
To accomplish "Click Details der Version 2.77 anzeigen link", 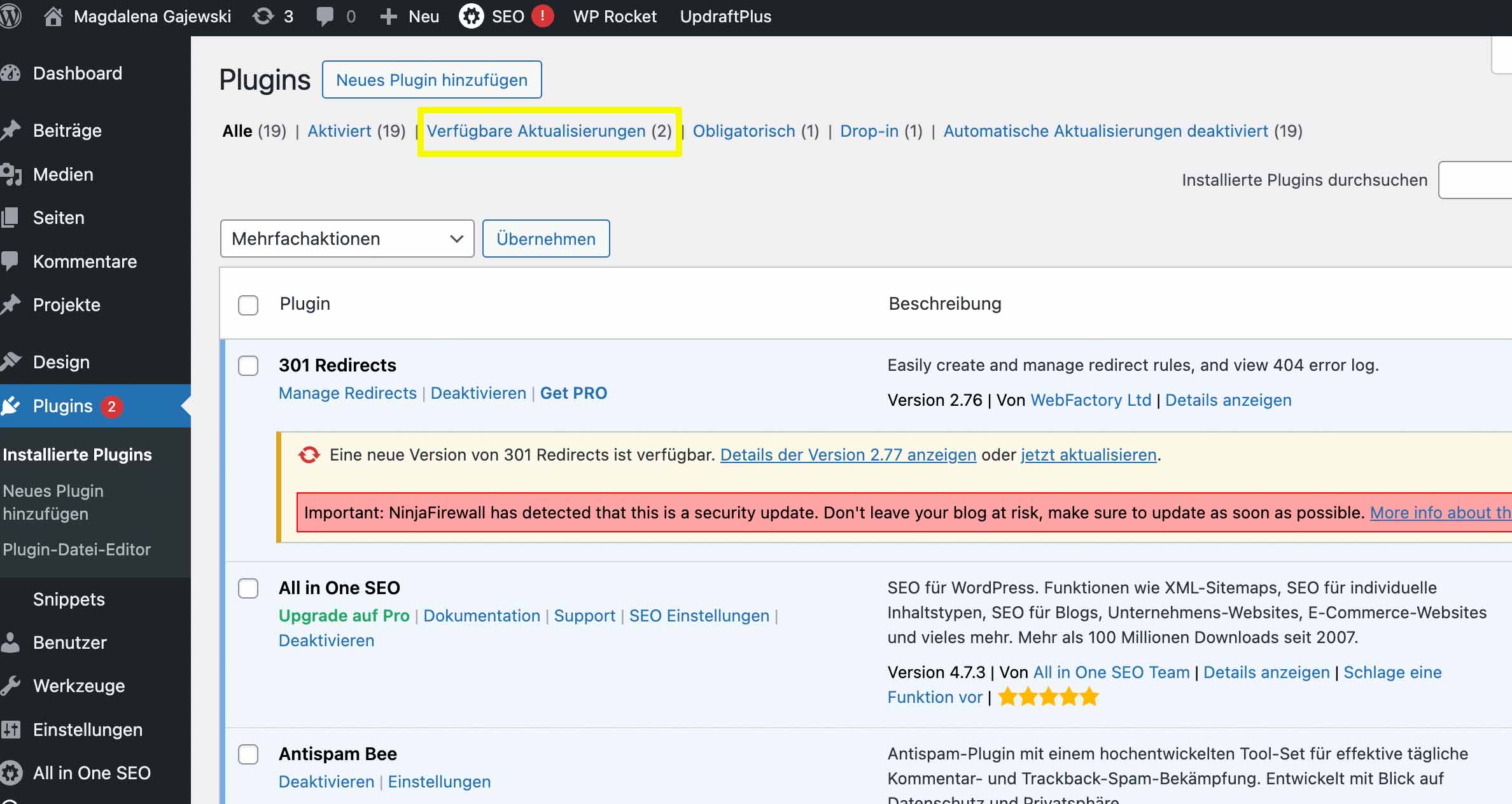I will point(848,455).
